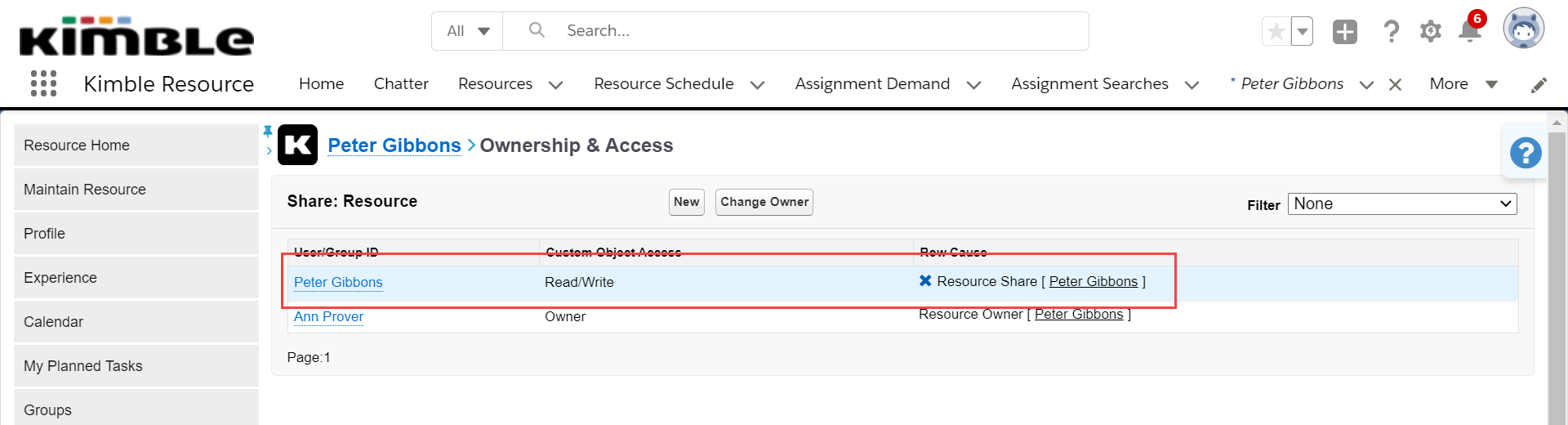Screen dimensions: 1568x425
Task: Expand the Assignment Searches tab chevron
Action: pos(1192,85)
